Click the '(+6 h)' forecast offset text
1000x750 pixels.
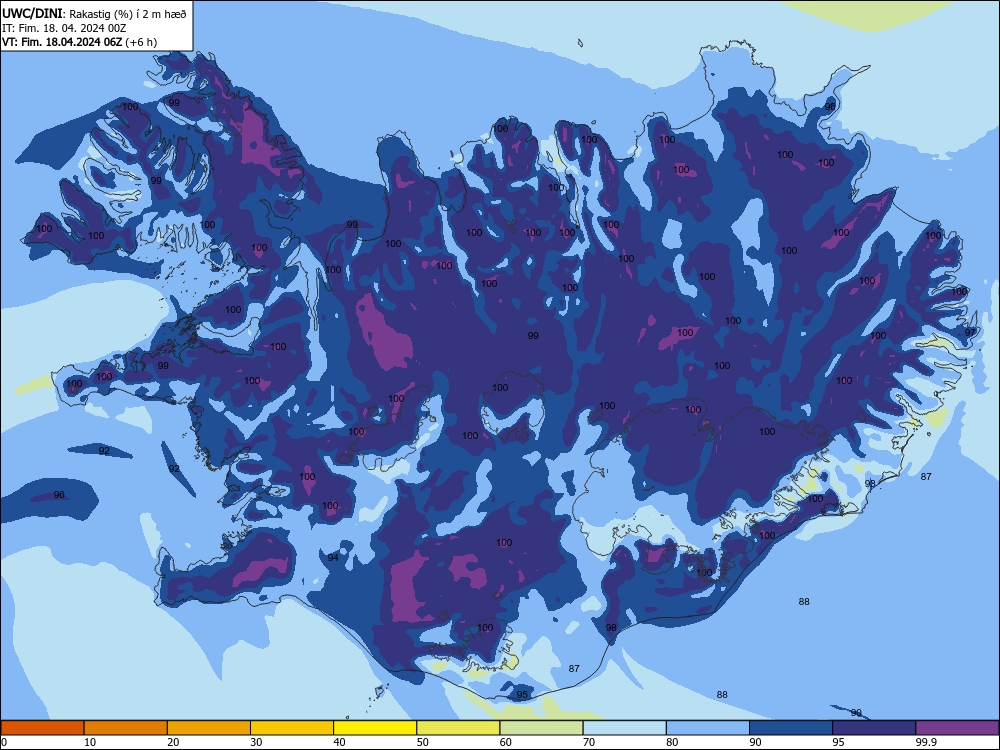pyautogui.click(x=141, y=42)
